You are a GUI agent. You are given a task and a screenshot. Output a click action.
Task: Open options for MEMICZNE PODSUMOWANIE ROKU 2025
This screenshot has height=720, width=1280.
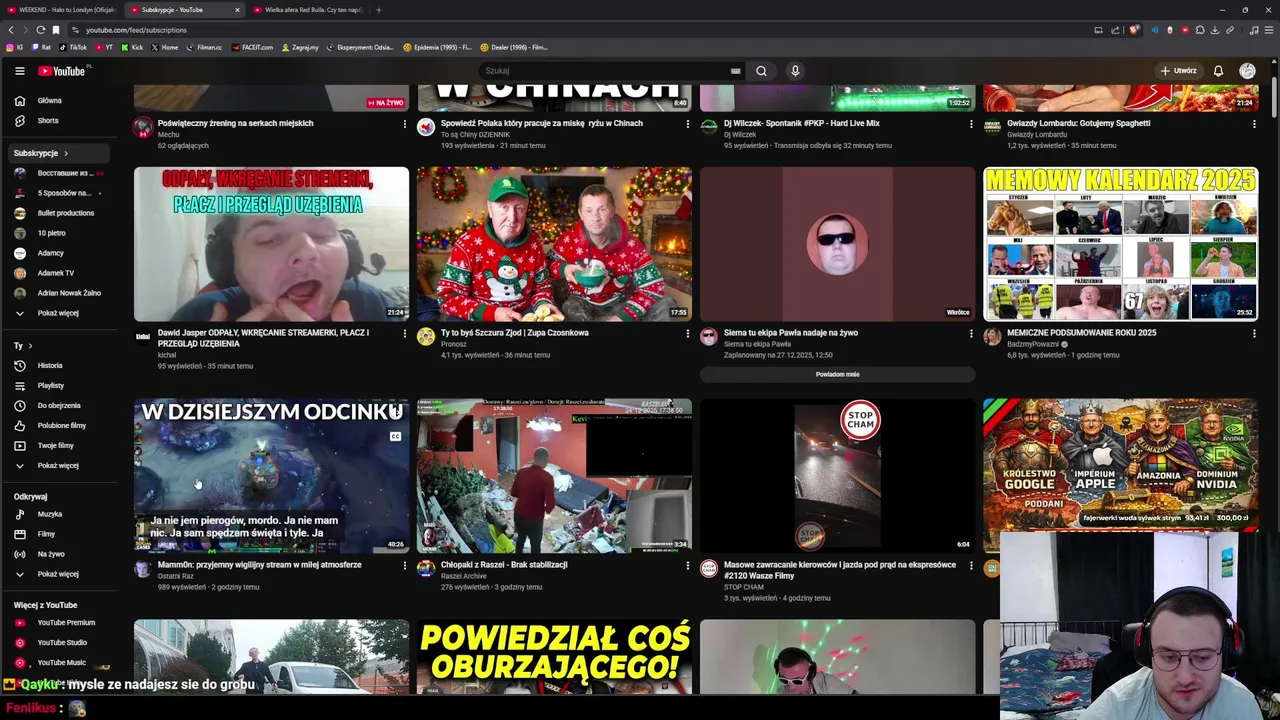pyautogui.click(x=1254, y=334)
